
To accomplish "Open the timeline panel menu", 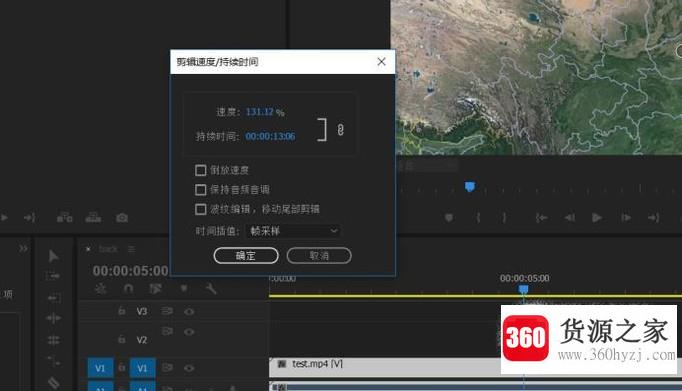I will point(131,249).
